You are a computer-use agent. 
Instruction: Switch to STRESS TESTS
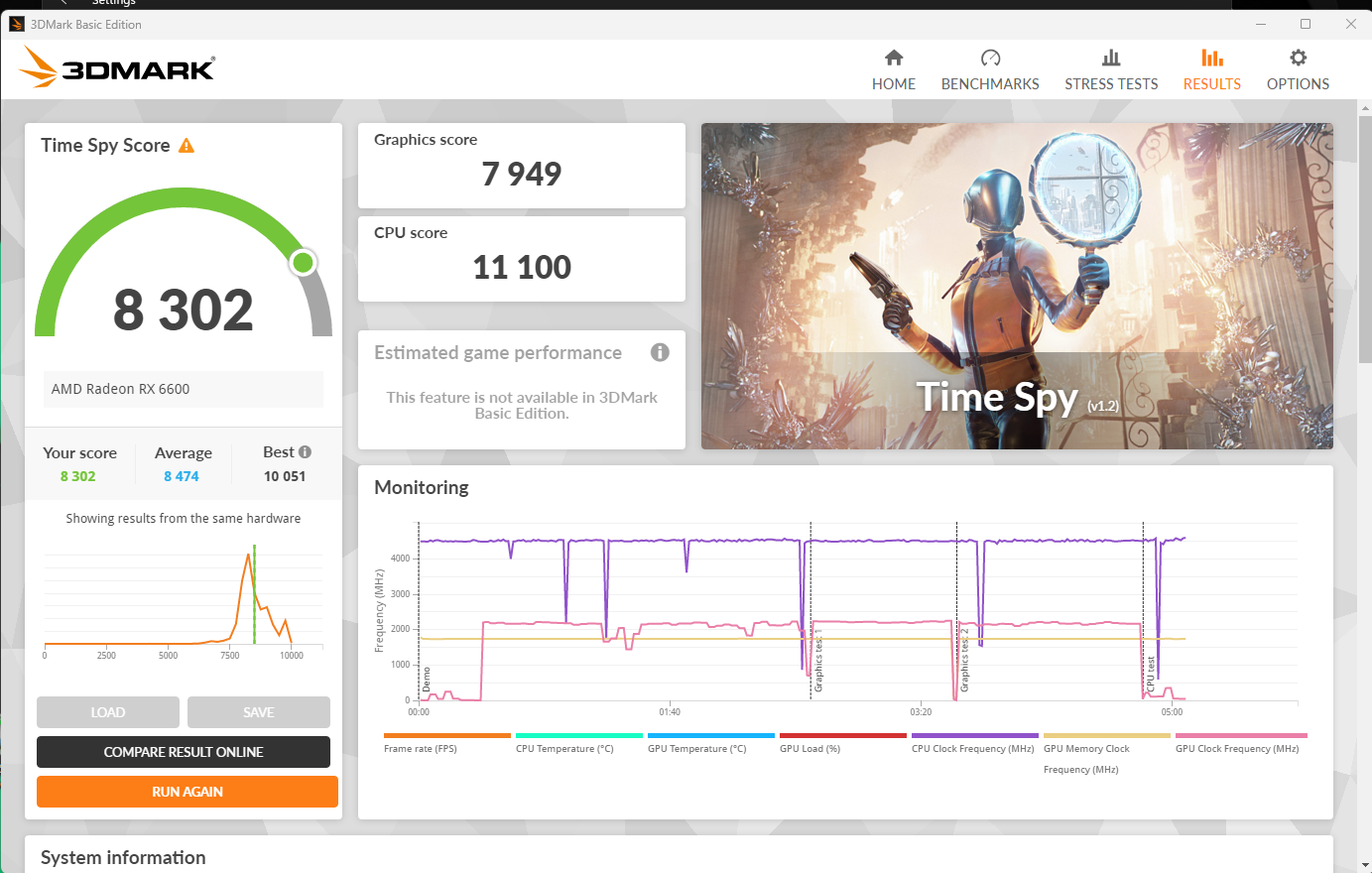pyautogui.click(x=1111, y=69)
